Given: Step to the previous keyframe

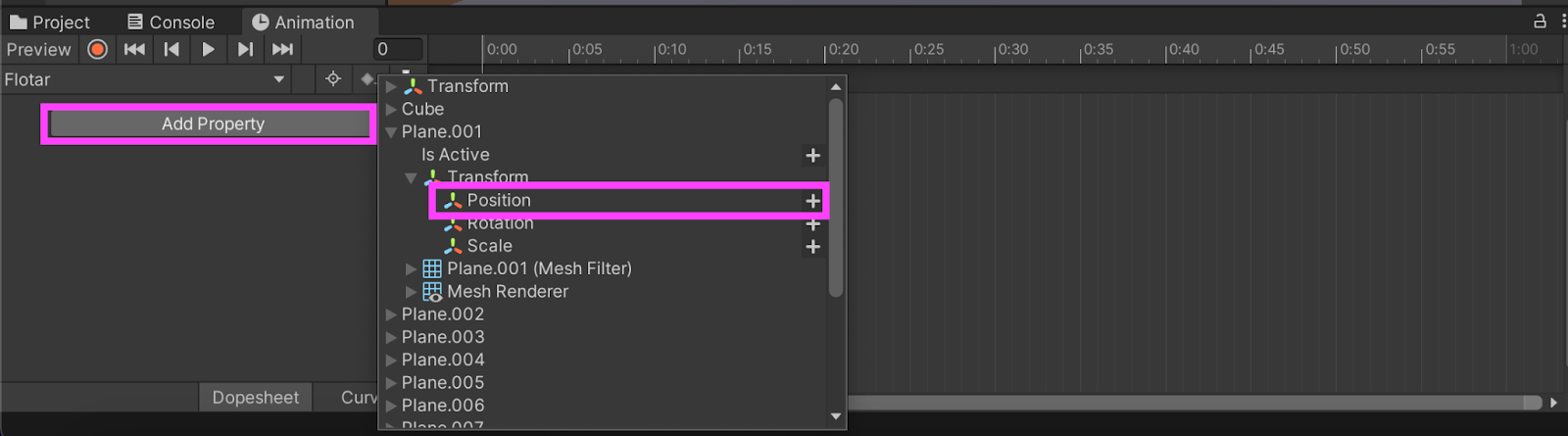Looking at the screenshot, I should point(171,49).
